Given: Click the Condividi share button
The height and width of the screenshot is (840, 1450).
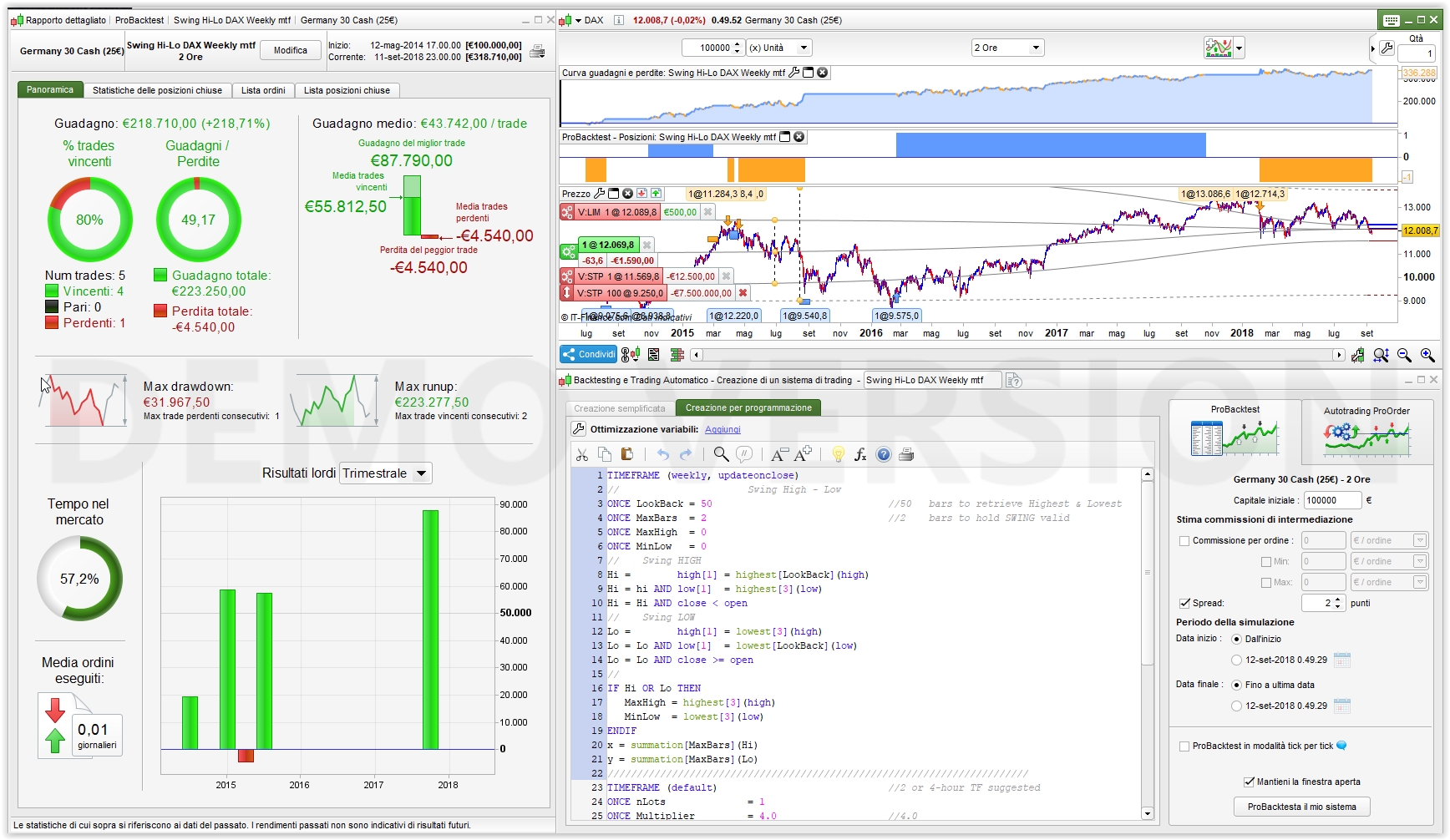Looking at the screenshot, I should (x=588, y=354).
